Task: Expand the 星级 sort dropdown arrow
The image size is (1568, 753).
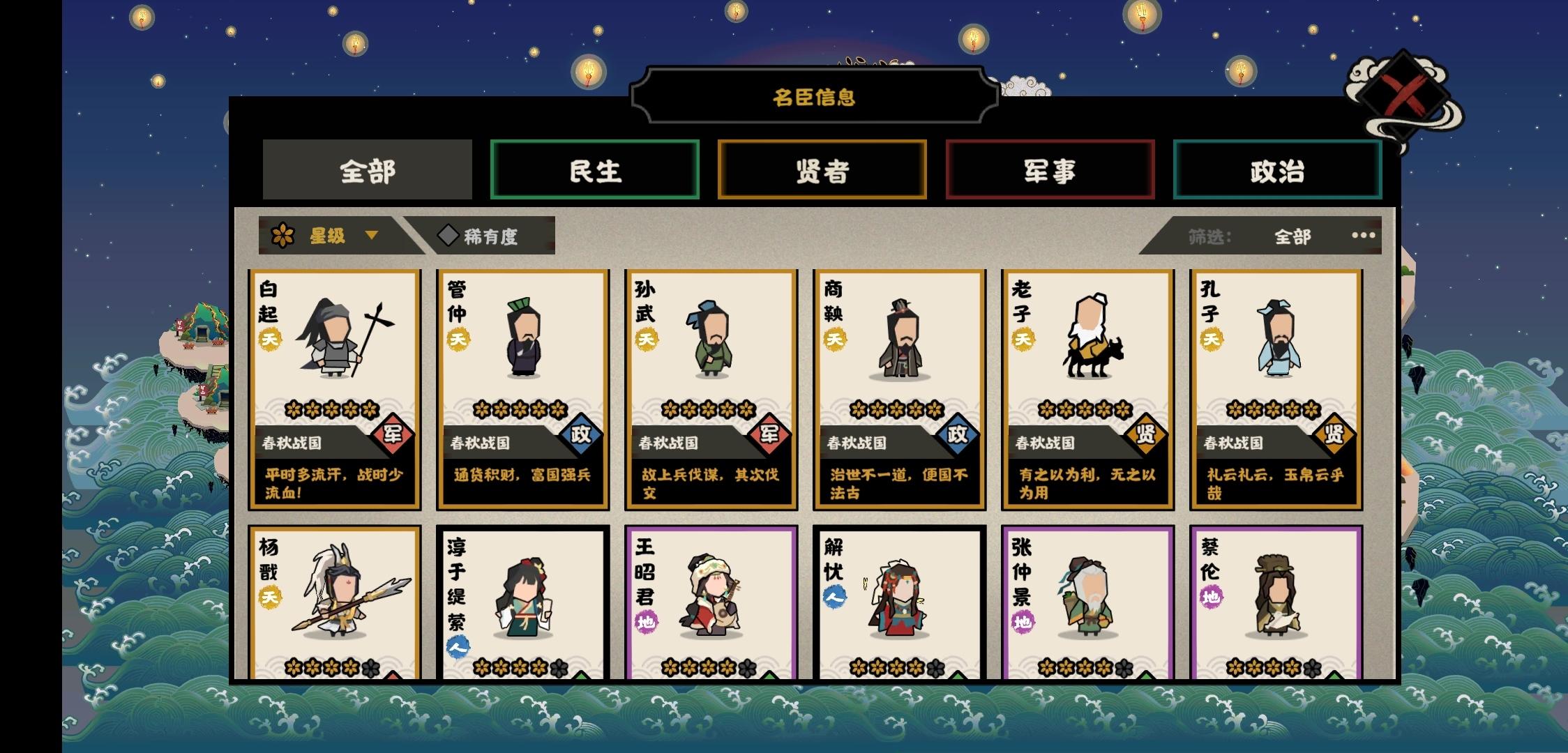Action: tap(372, 236)
